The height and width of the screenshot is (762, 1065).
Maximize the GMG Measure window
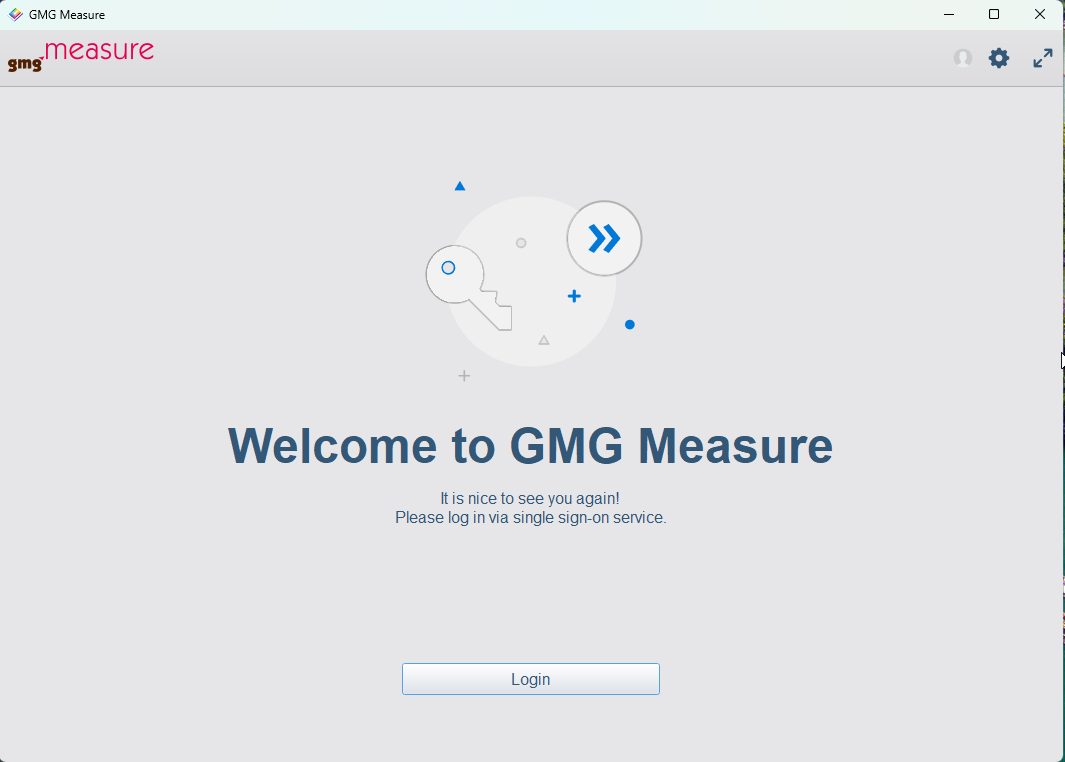(993, 14)
